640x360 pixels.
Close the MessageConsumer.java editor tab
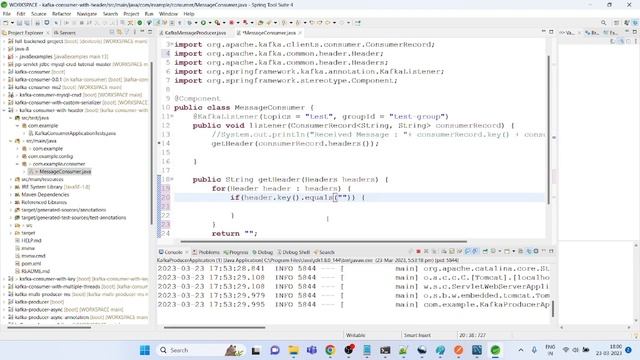coord(300,33)
